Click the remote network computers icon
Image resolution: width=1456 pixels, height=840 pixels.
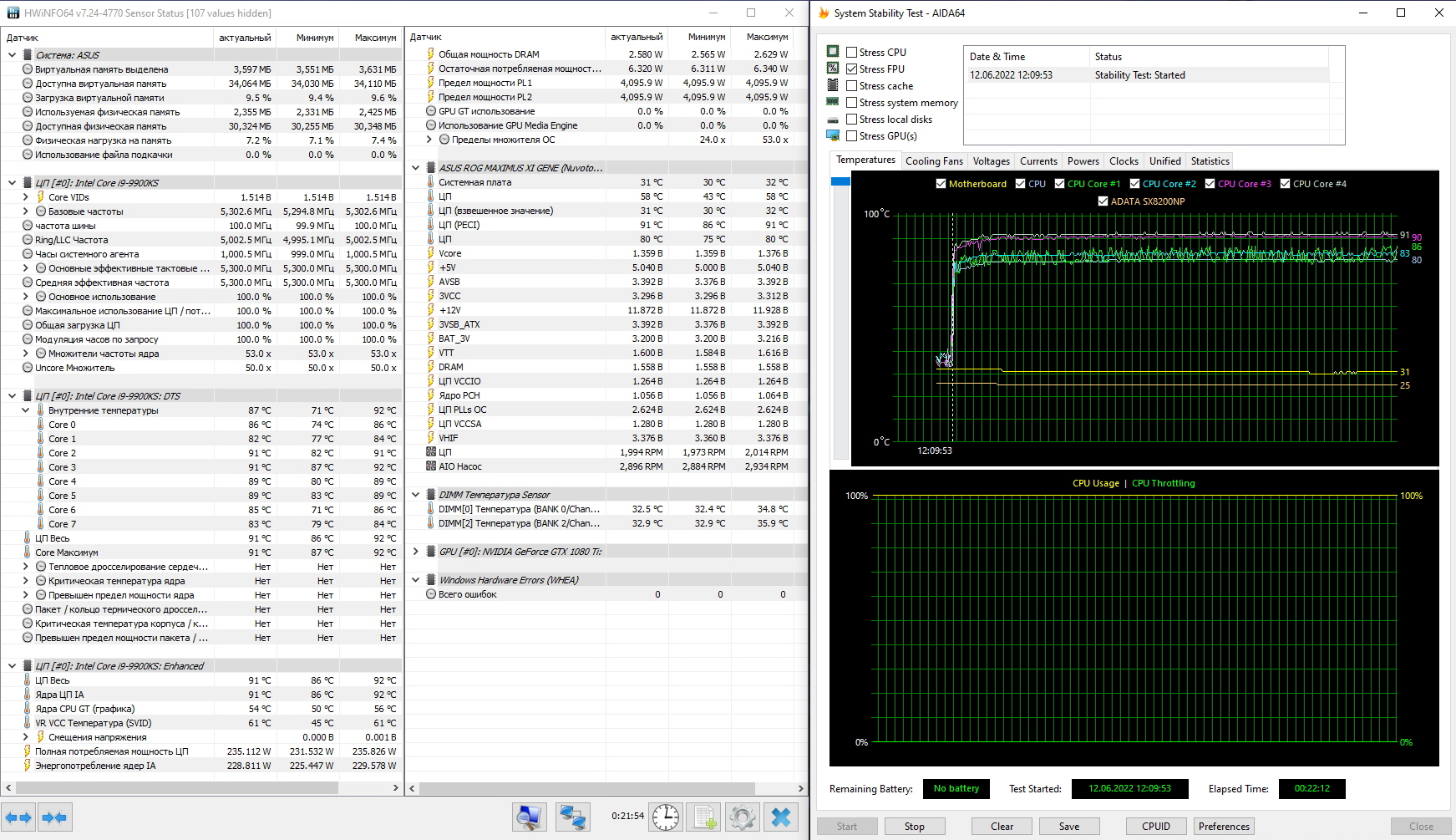[572, 817]
